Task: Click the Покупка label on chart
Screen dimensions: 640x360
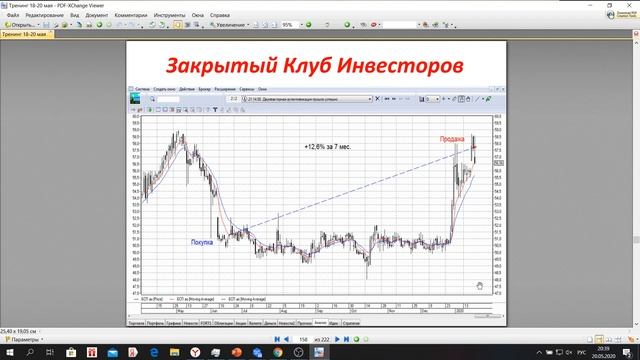Action: (202, 242)
